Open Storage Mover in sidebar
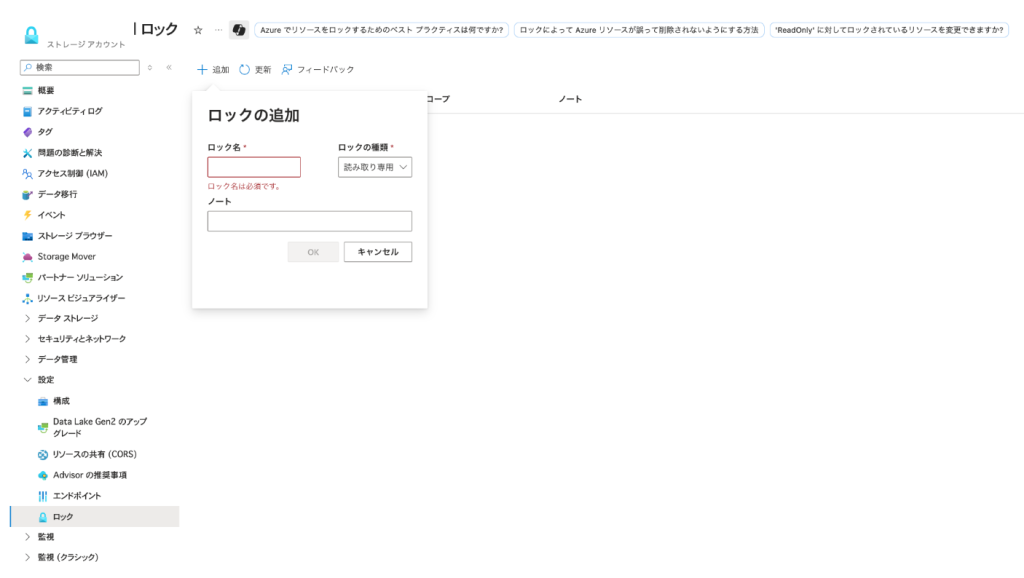 click(x=66, y=257)
